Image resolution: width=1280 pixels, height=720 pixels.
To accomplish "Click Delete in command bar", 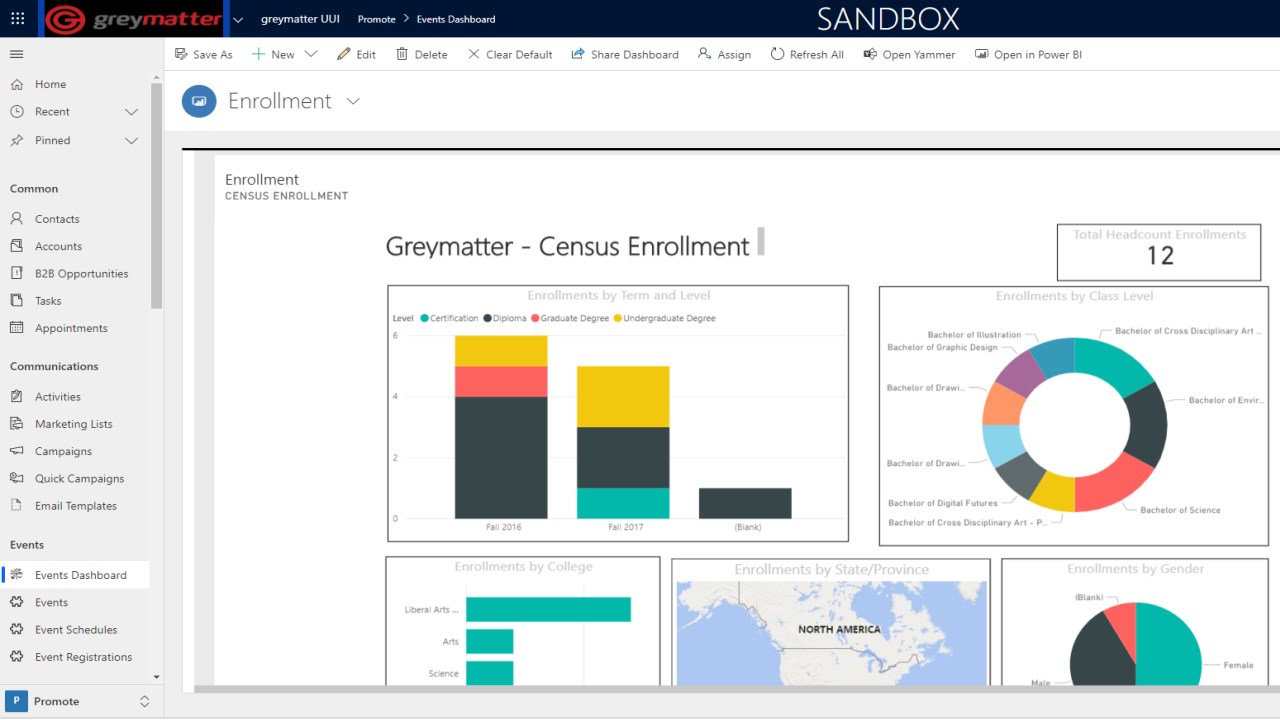I will tap(421, 54).
